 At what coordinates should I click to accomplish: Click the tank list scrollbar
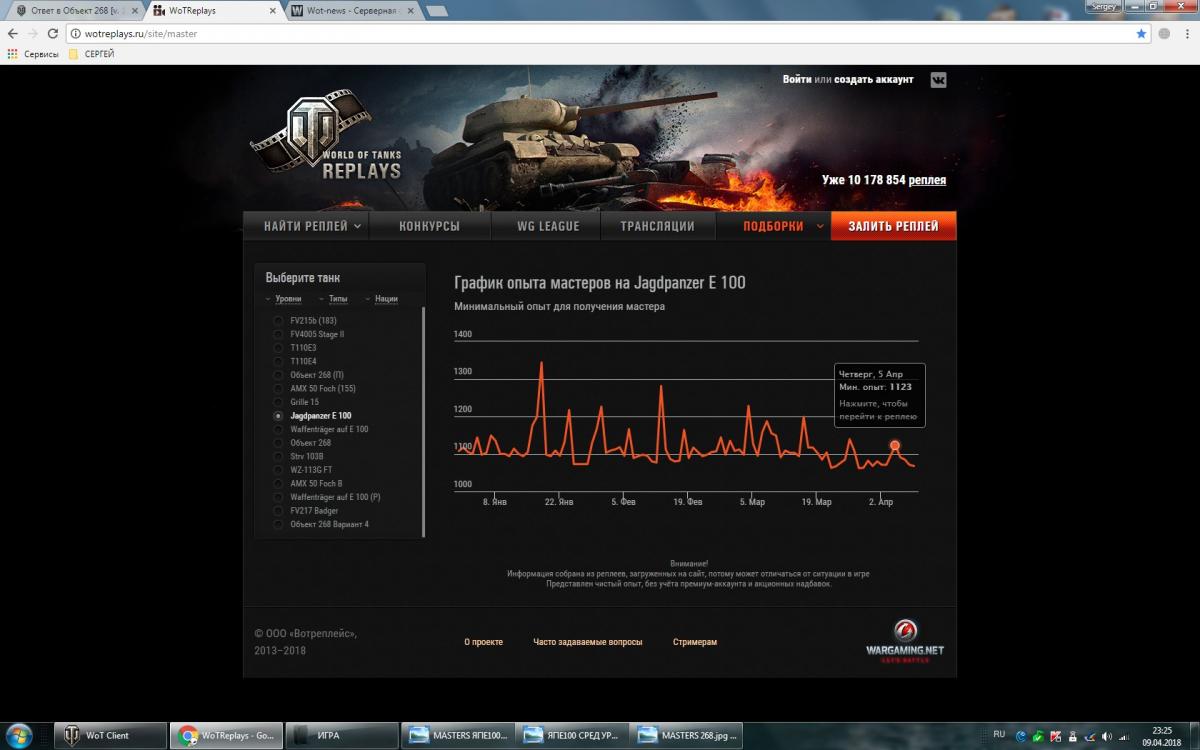423,420
